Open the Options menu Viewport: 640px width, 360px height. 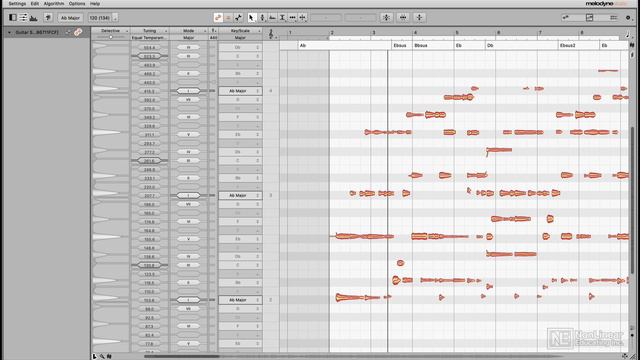point(77,4)
